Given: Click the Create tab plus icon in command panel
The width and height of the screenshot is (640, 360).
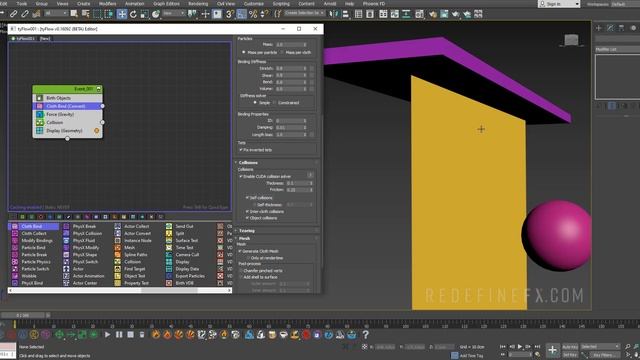Looking at the screenshot, I should coord(599,28).
